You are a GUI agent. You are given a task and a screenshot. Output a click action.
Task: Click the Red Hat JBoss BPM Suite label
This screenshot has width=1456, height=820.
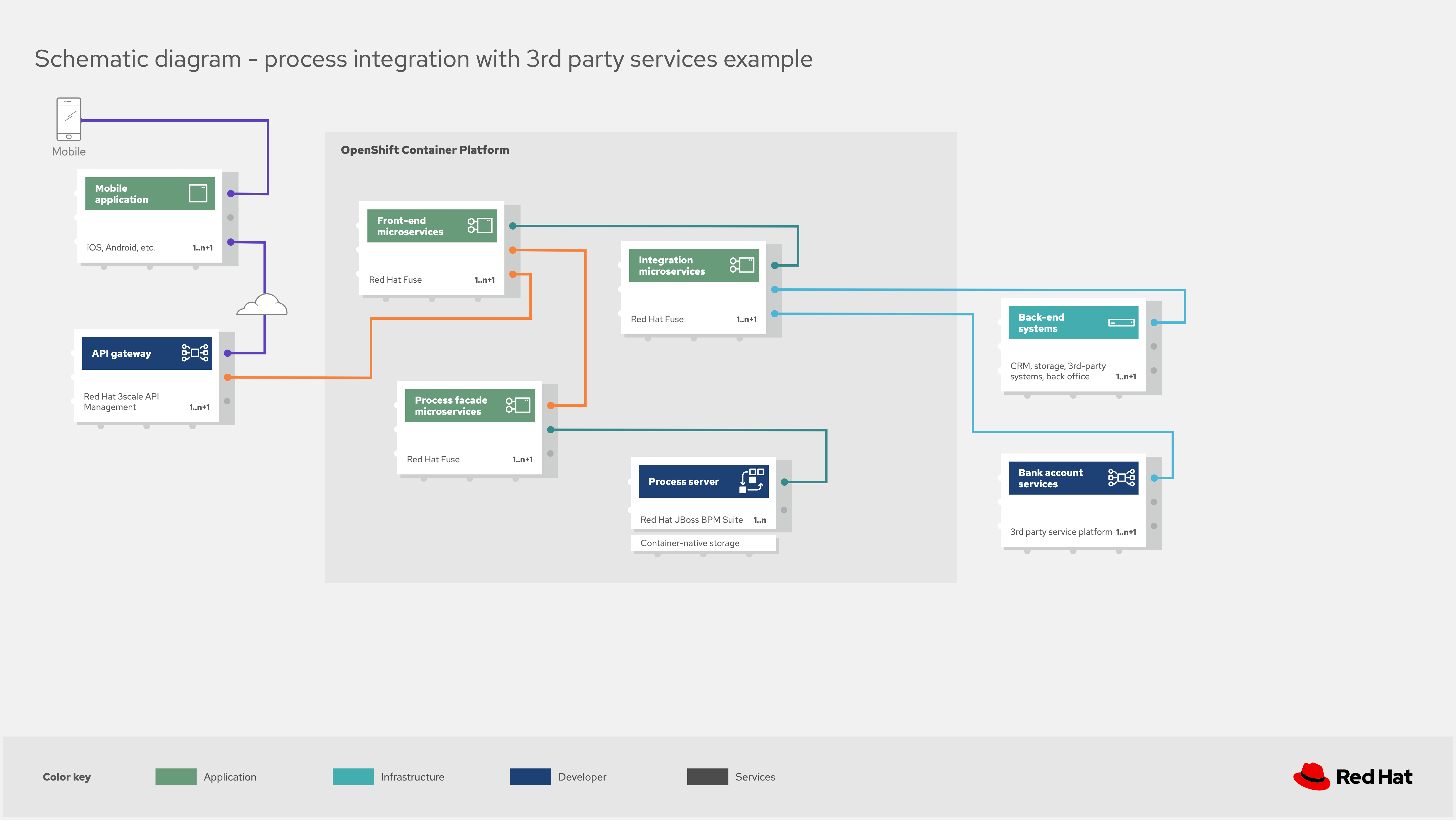[x=691, y=520]
